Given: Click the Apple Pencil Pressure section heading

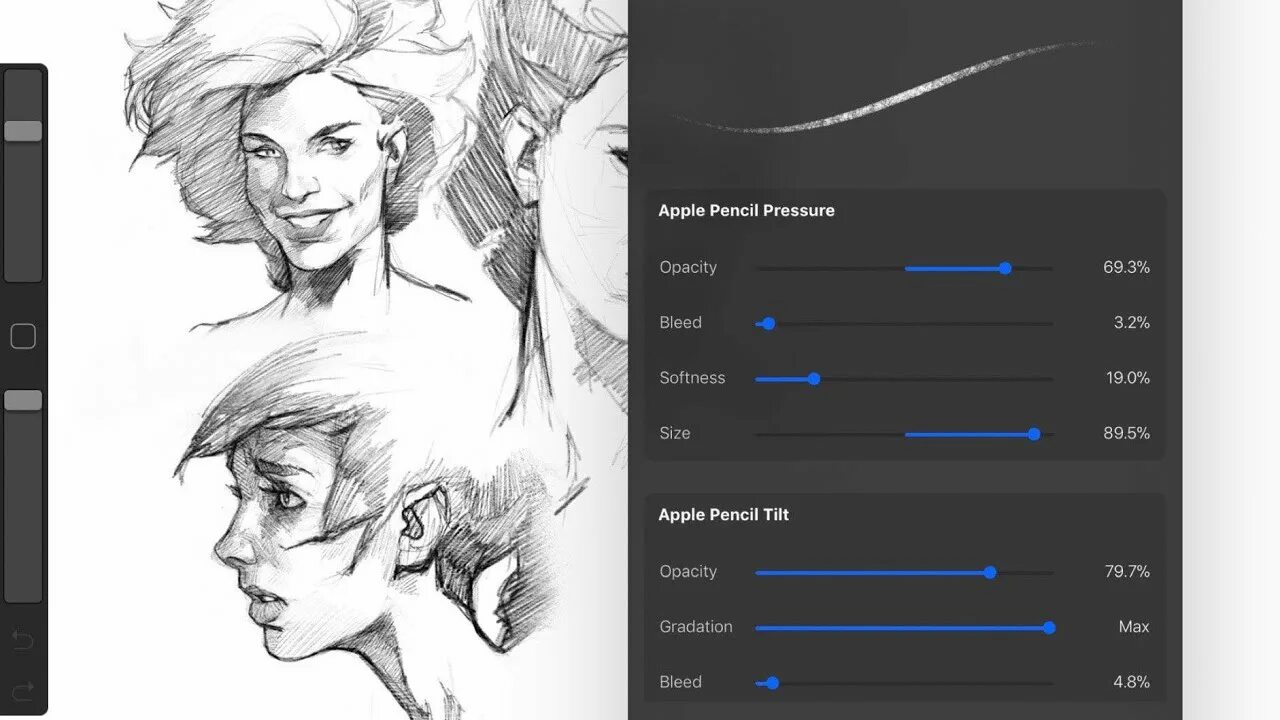Looking at the screenshot, I should pyautogui.click(x=746, y=210).
